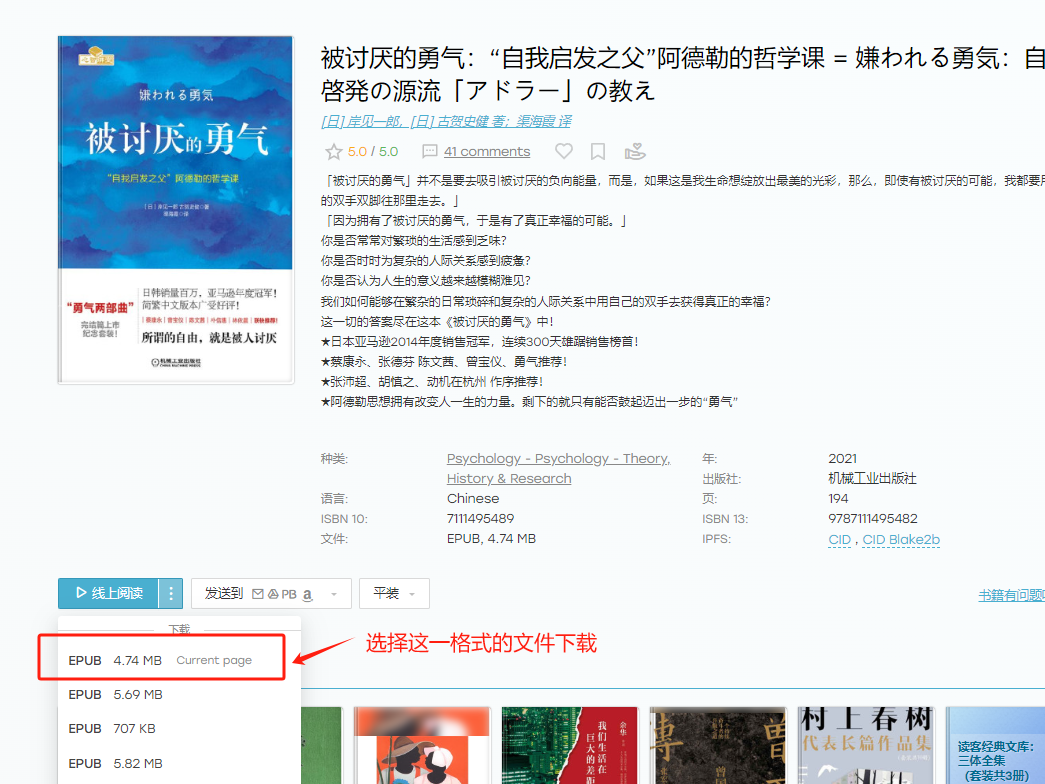Click the CID Blake2b link
The width and height of the screenshot is (1045, 784).
tap(901, 540)
